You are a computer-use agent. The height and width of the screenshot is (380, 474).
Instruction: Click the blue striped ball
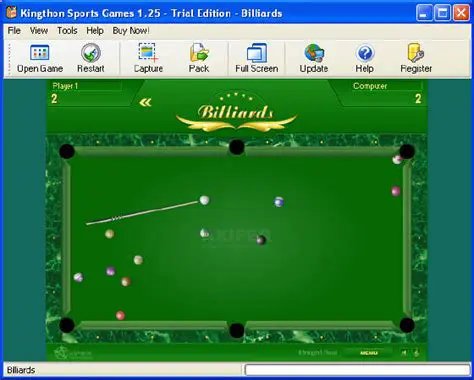[x=279, y=202]
